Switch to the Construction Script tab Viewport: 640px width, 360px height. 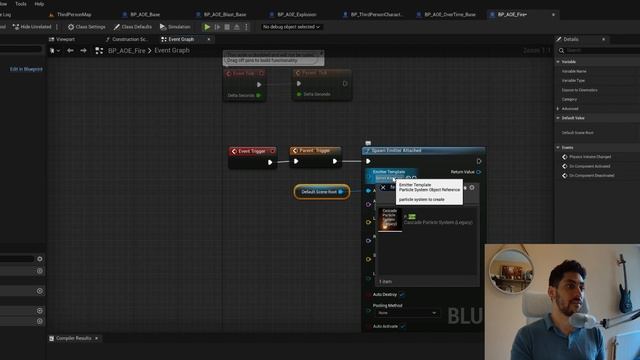pyautogui.click(x=127, y=40)
